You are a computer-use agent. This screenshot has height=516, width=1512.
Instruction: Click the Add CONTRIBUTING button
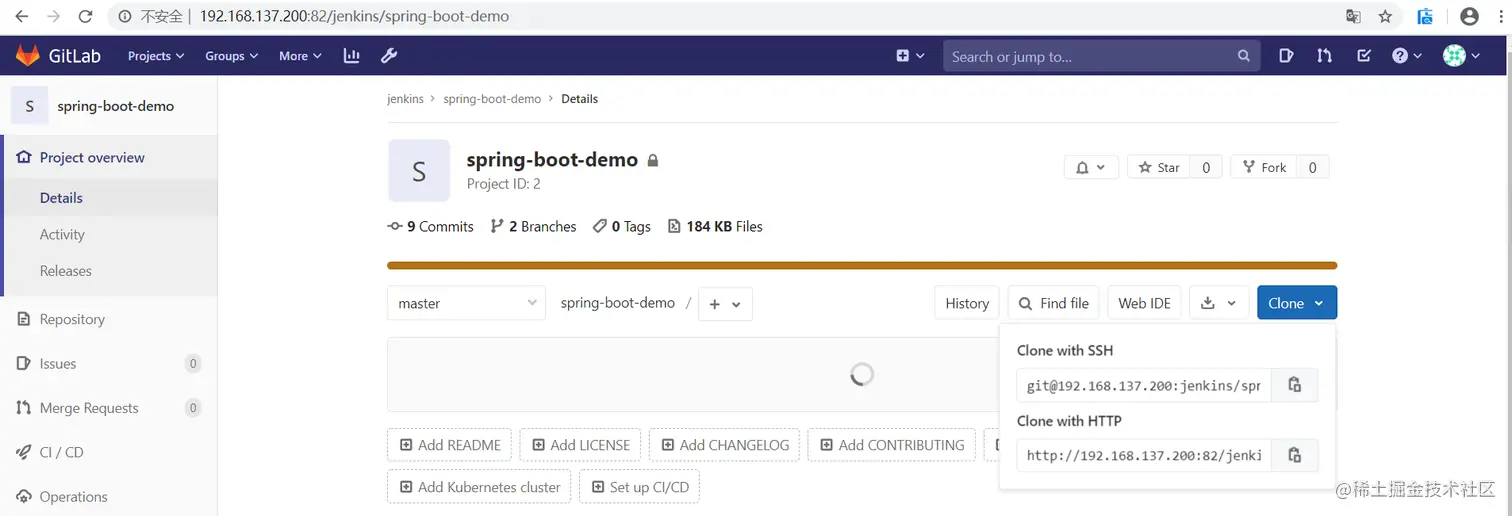(892, 445)
